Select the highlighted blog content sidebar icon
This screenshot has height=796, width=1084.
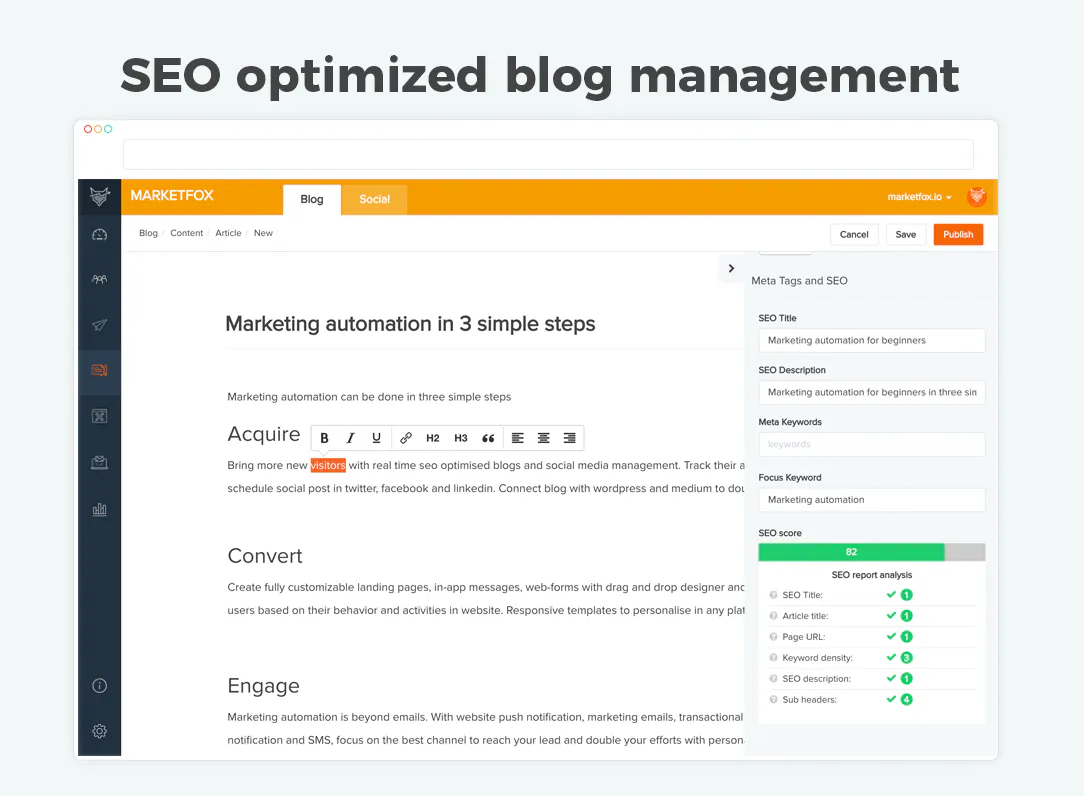point(100,371)
